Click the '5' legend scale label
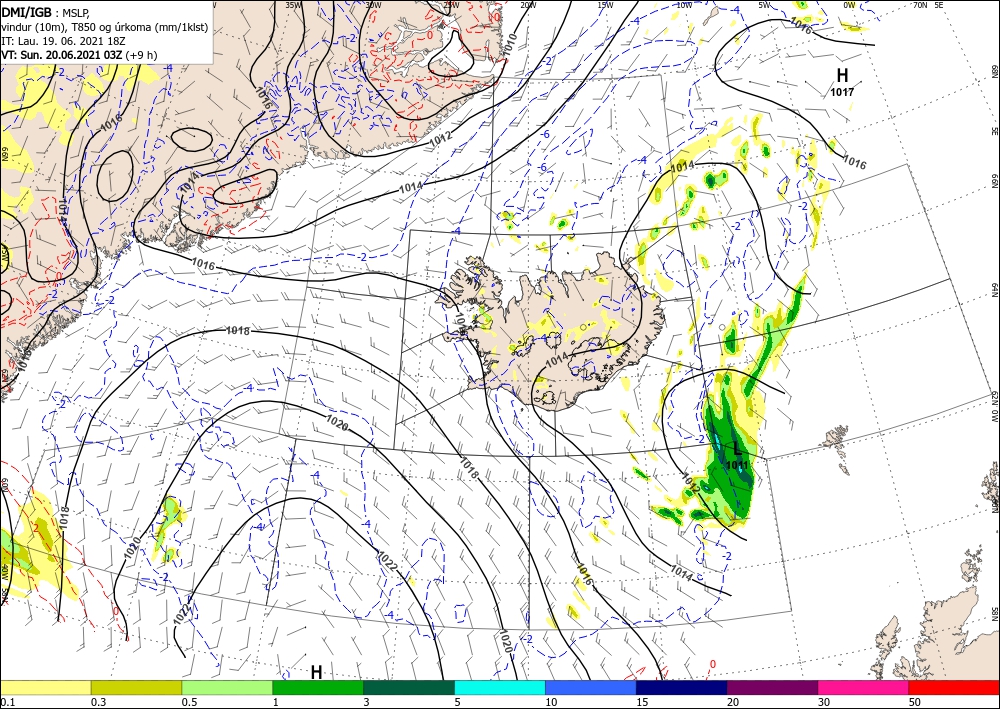The height and width of the screenshot is (709, 1000). (x=458, y=702)
